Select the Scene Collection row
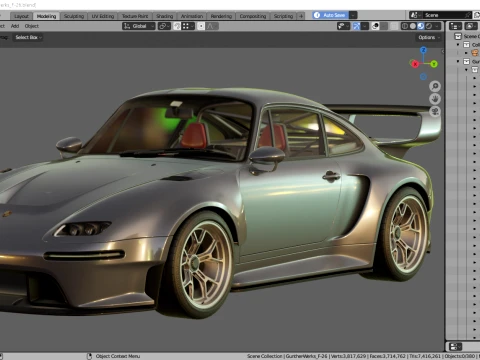480x360 pixels. tap(464, 36)
